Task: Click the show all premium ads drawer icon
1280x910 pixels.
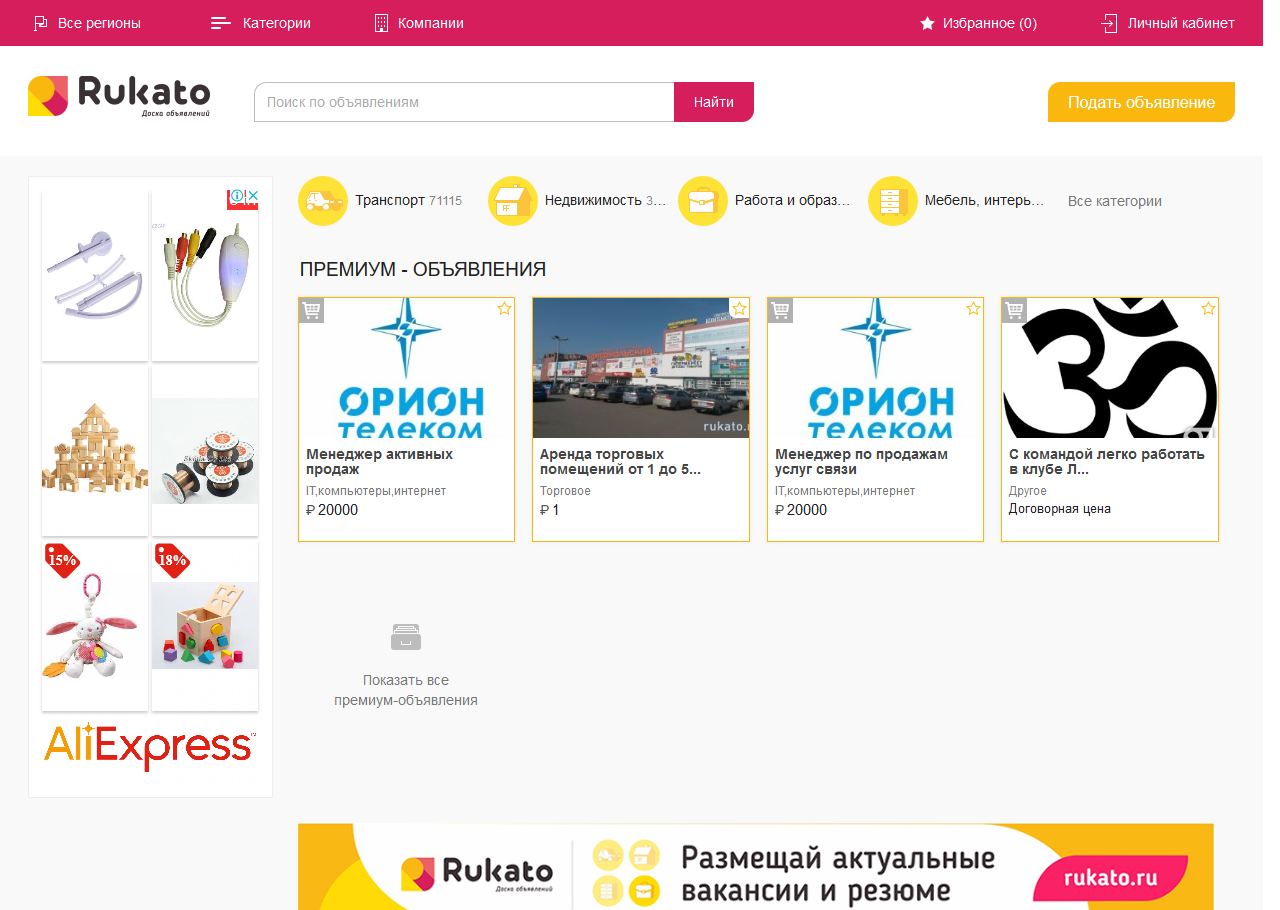Action: tap(405, 637)
